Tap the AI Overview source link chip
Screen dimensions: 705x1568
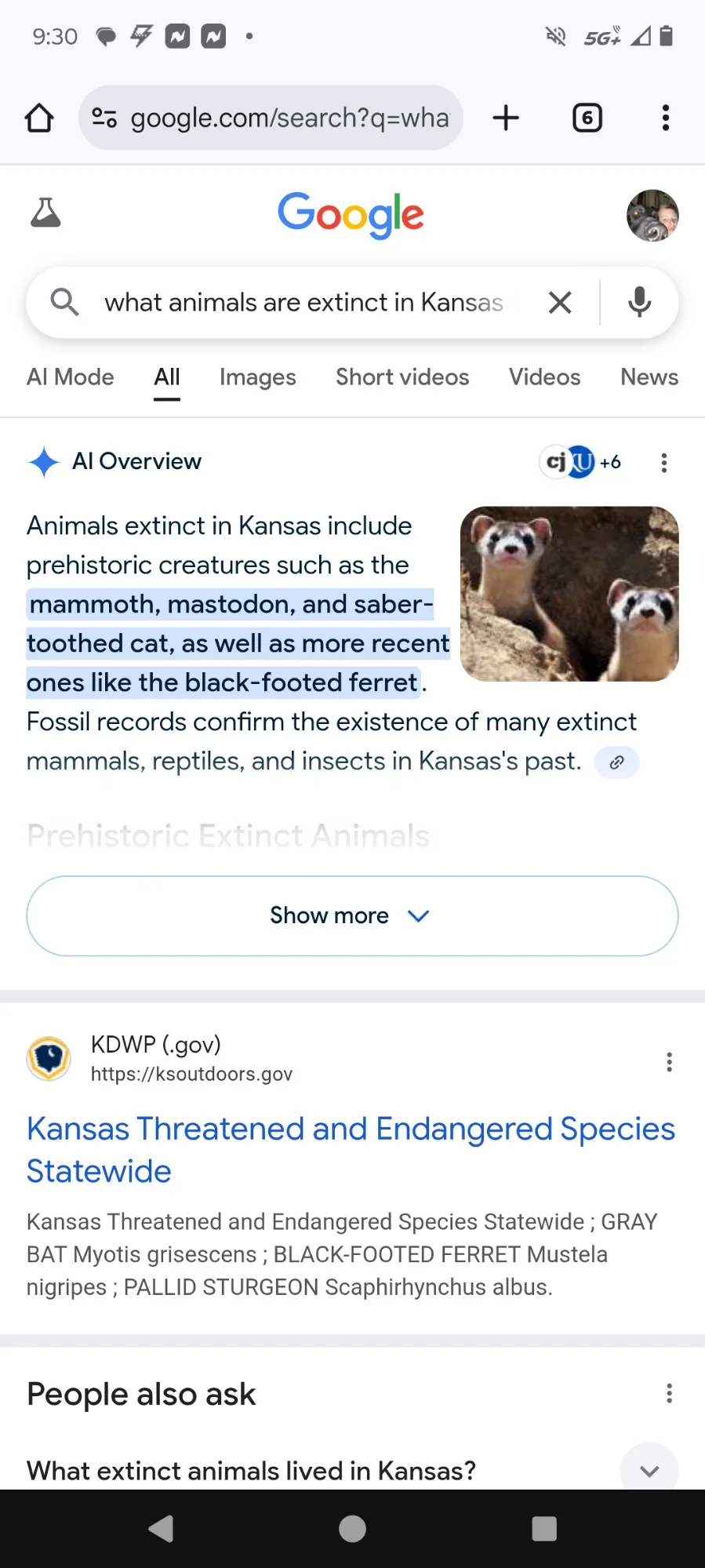pyautogui.click(x=616, y=762)
